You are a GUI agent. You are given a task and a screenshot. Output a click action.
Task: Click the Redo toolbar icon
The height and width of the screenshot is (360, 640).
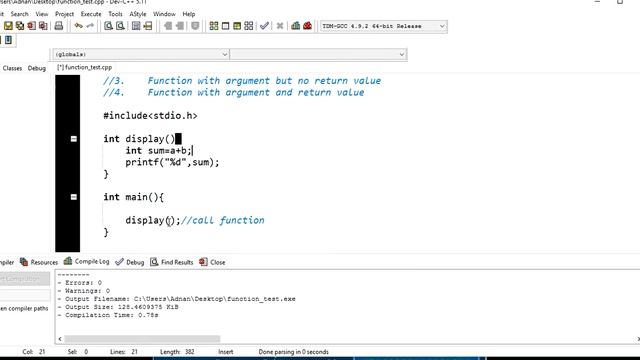click(90, 26)
